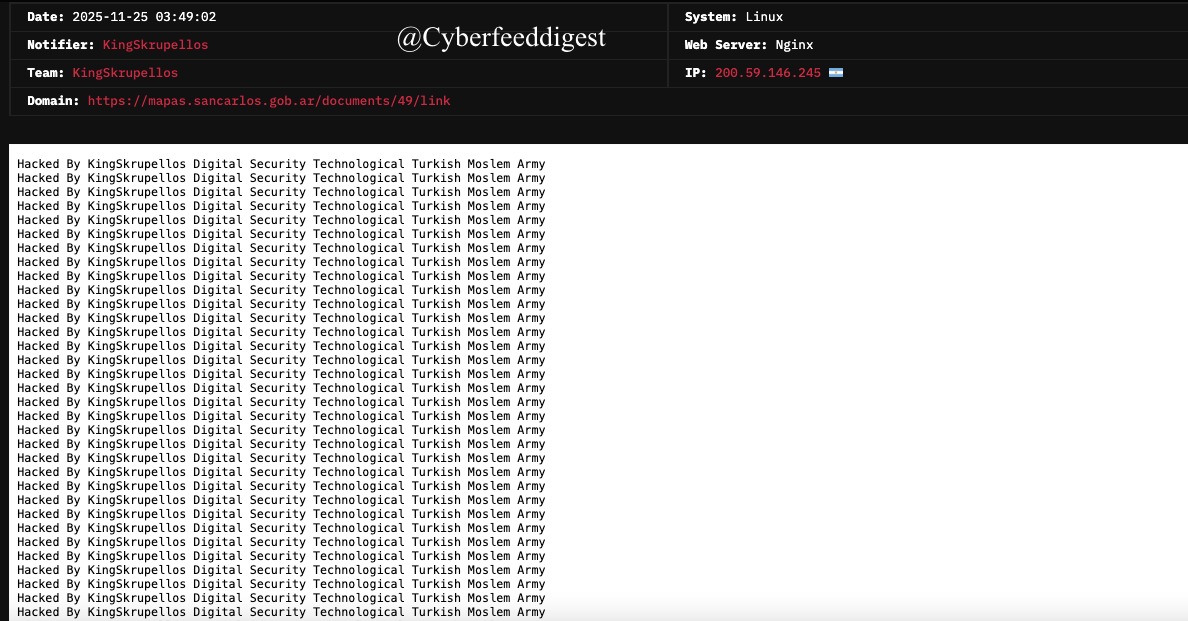Click the Domain: label
The image size is (1188, 621).
point(53,101)
